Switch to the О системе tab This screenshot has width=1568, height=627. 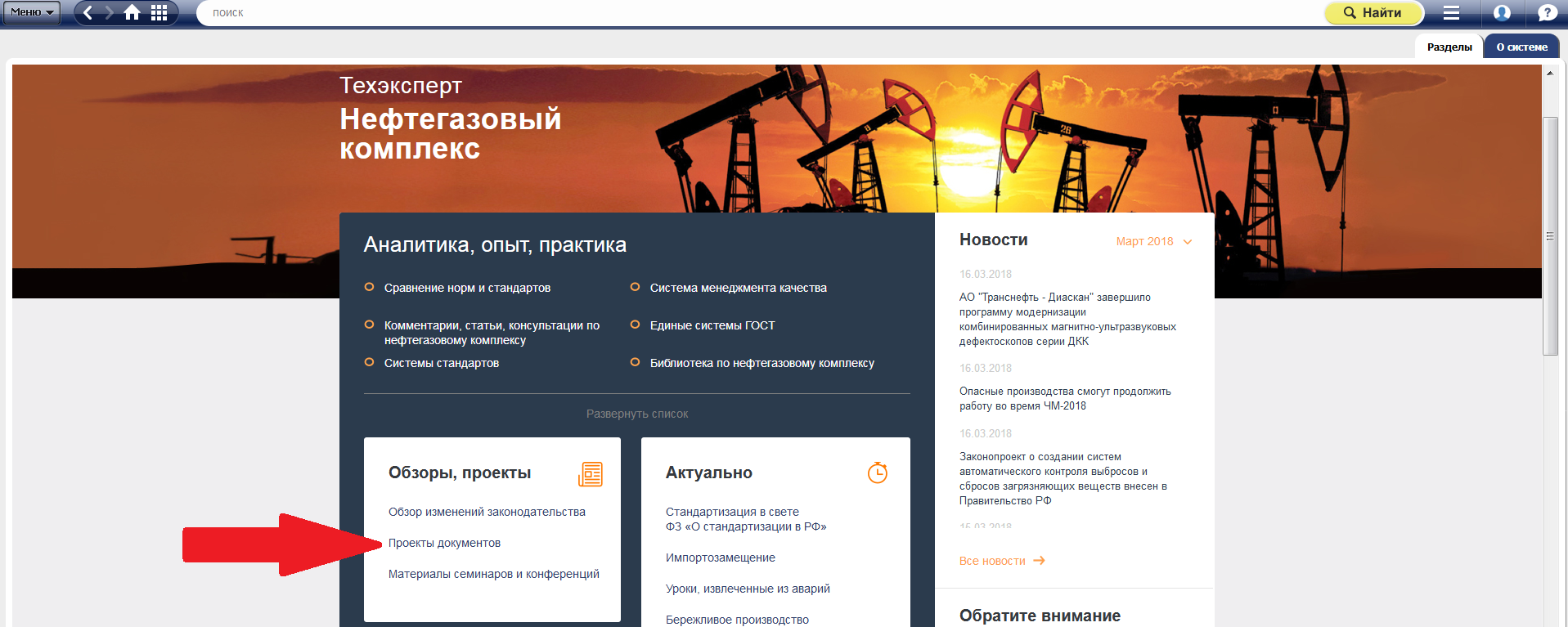tap(1521, 47)
